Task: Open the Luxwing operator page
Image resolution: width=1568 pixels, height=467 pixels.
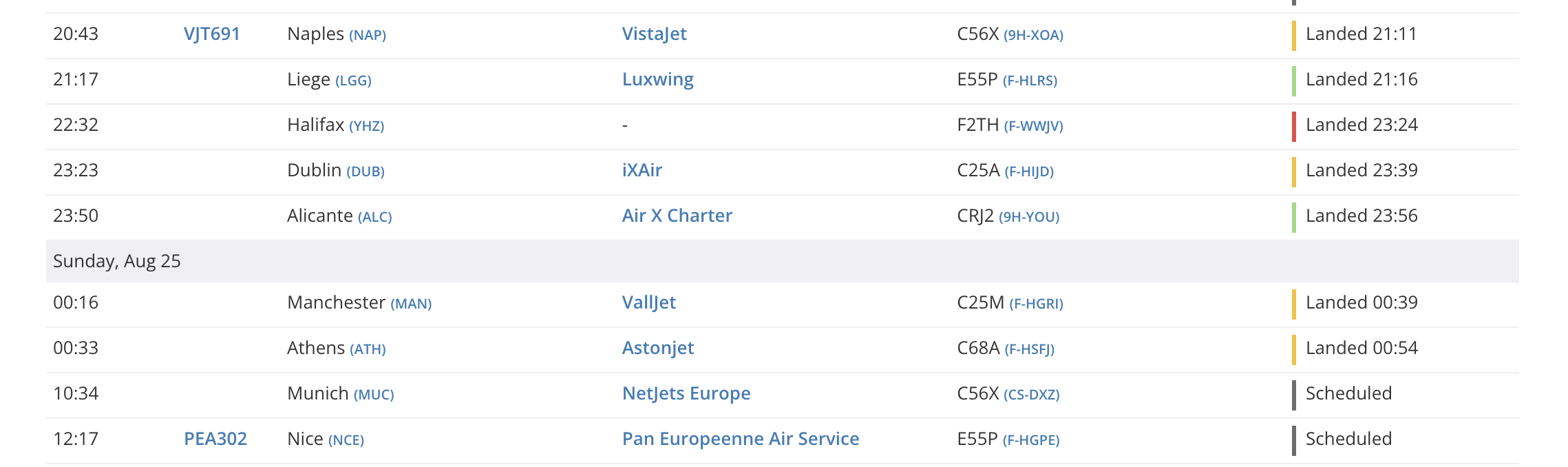Action: (657, 80)
